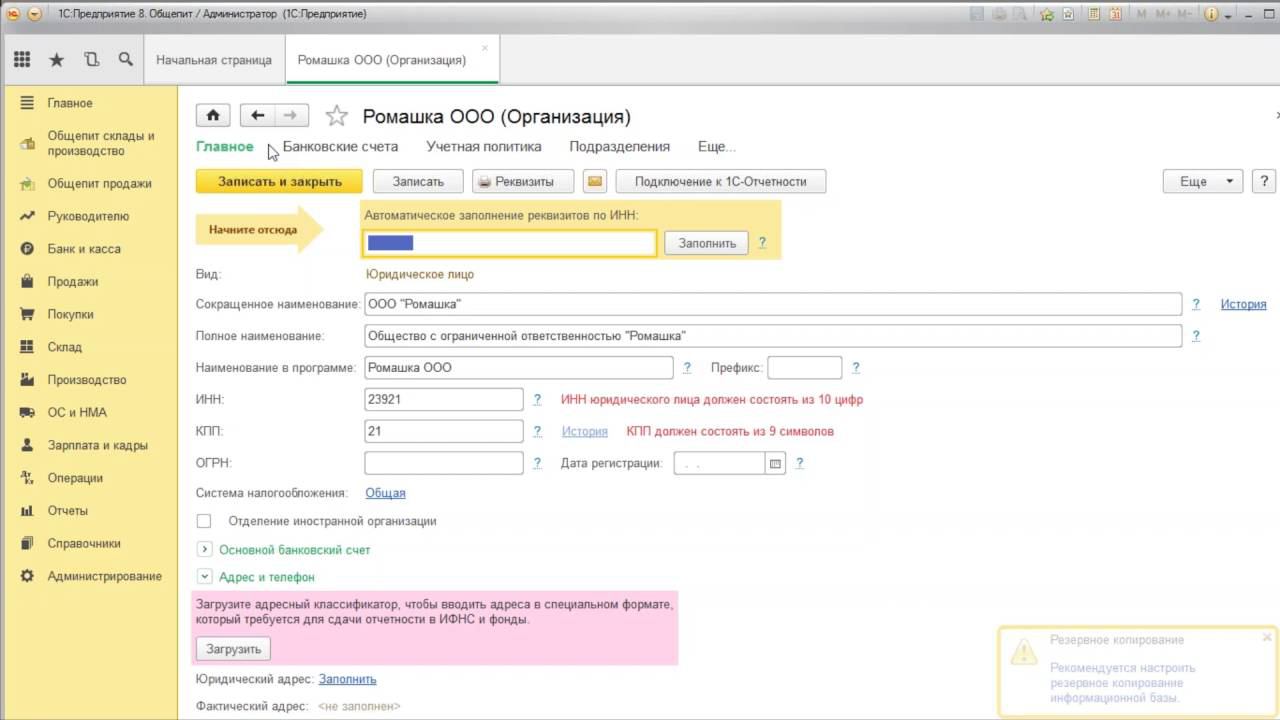The width and height of the screenshot is (1280, 720).
Task: Close the Ромашка ООО (Организация) tab
Action: pos(485,48)
